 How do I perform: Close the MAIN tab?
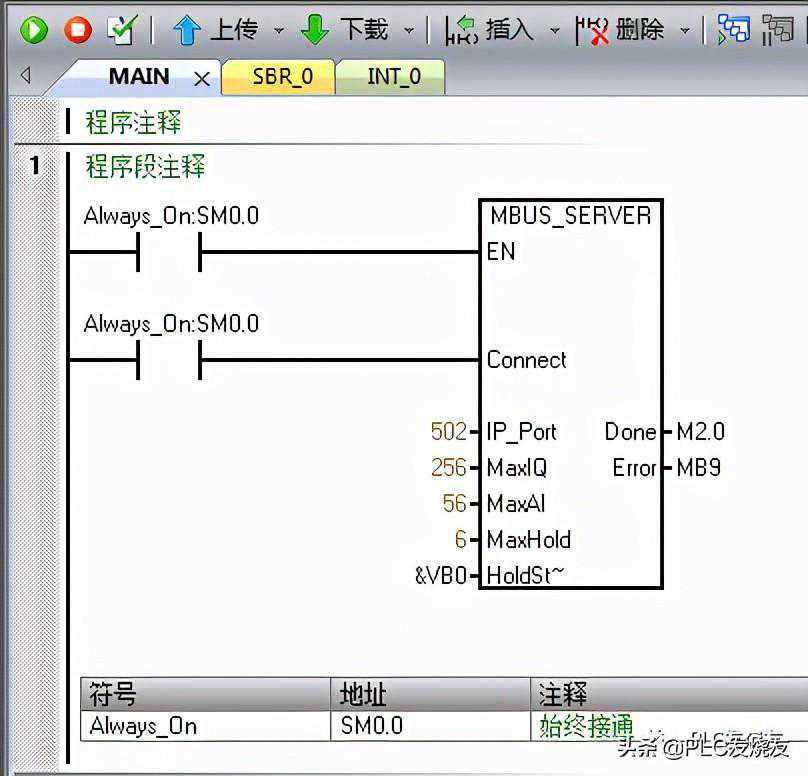point(201,78)
